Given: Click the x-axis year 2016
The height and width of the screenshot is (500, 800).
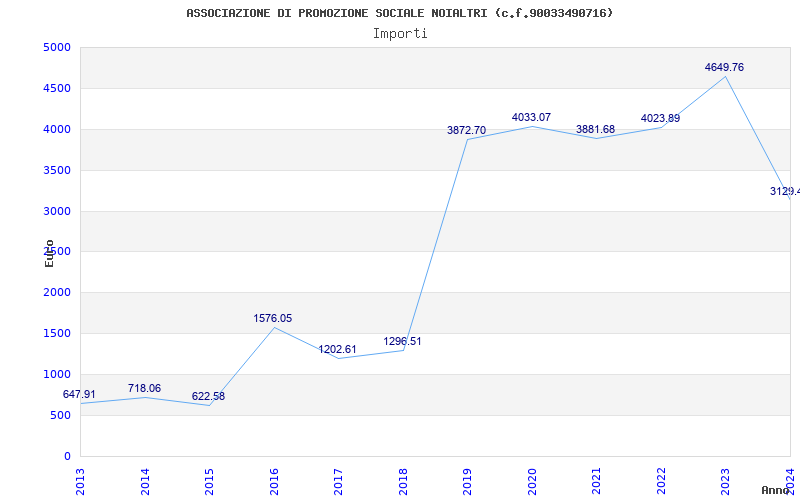Looking at the screenshot, I should click(x=274, y=481).
